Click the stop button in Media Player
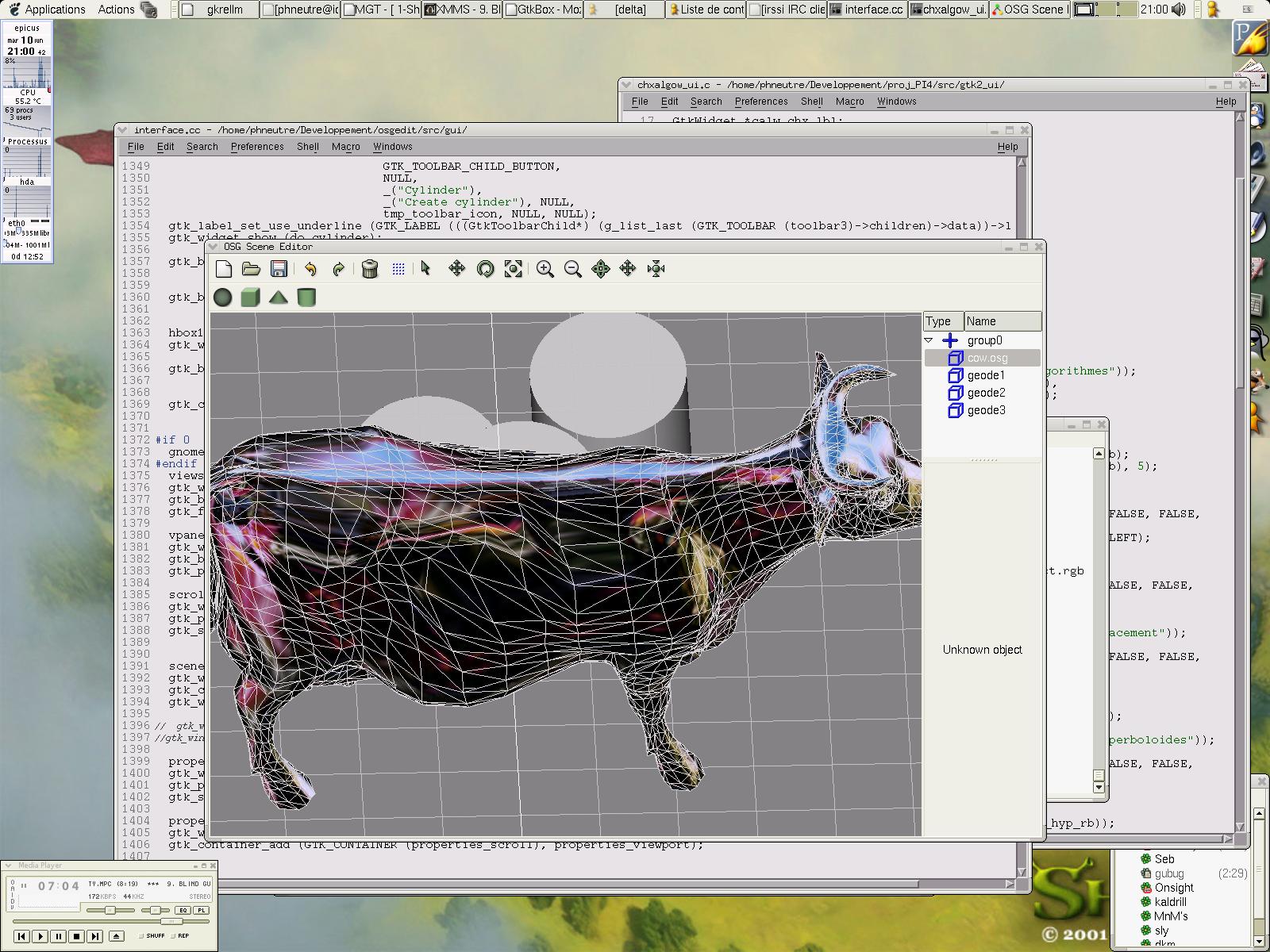The image size is (1270, 952). pos(76,936)
